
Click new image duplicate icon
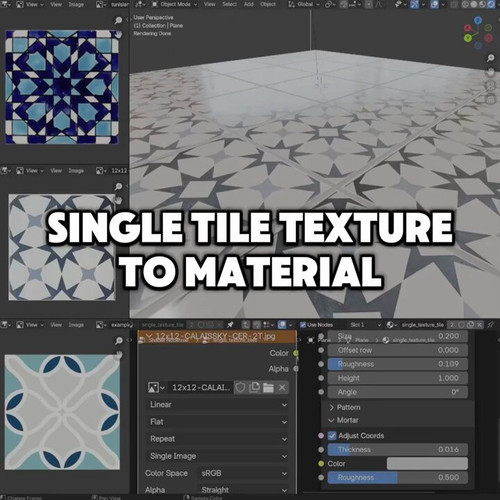click(255, 387)
